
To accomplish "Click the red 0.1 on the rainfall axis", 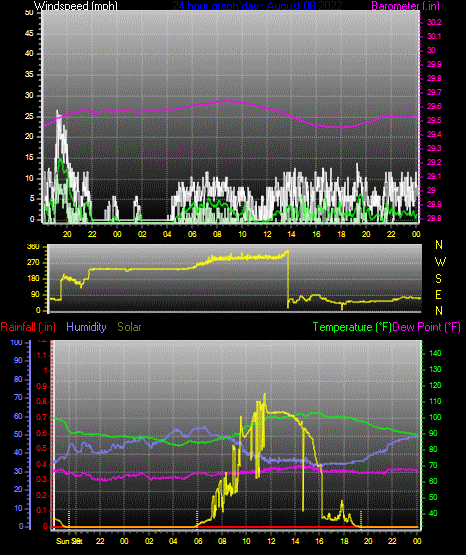I will 42,510.
